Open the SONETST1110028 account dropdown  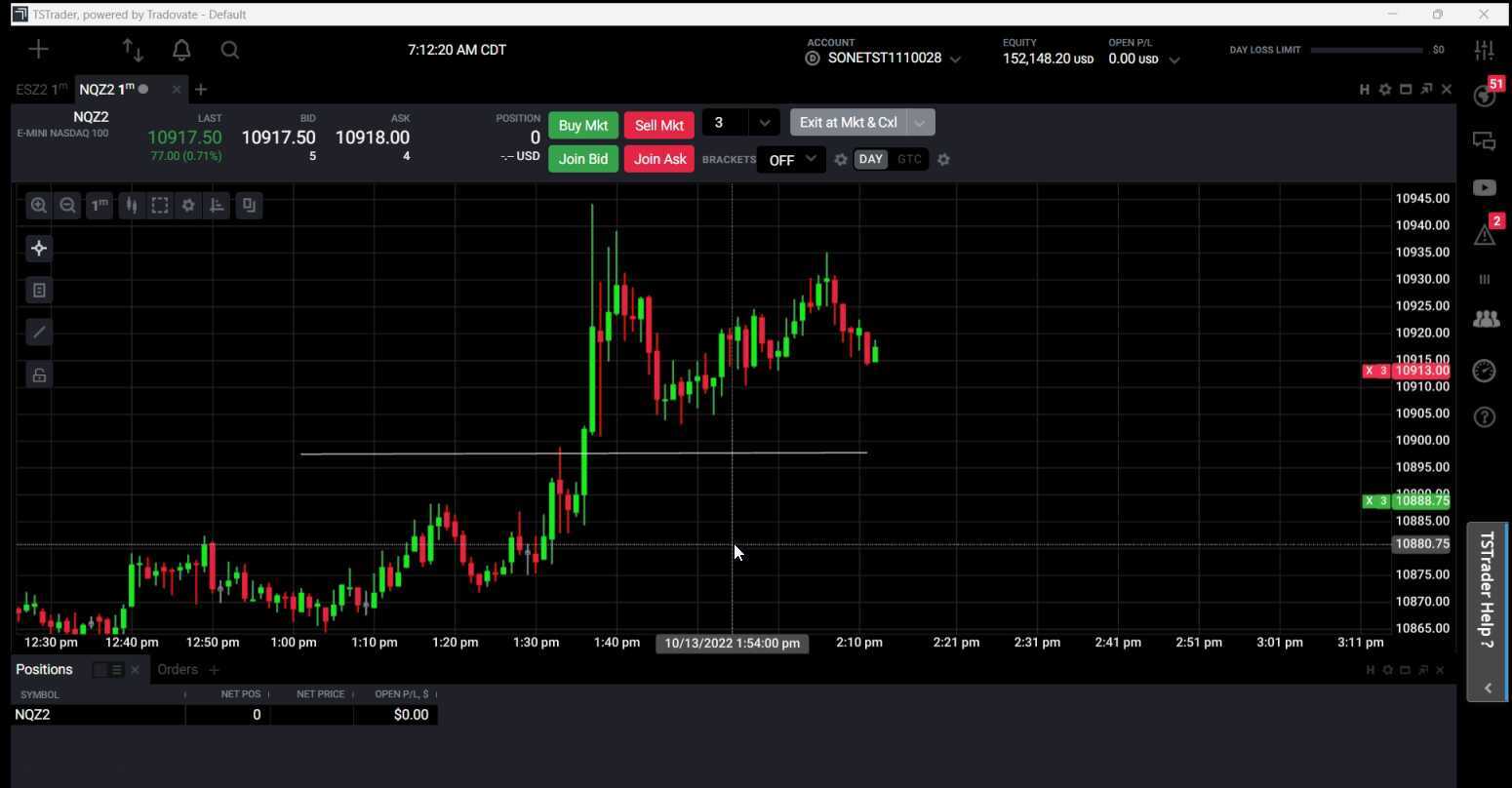[955, 58]
